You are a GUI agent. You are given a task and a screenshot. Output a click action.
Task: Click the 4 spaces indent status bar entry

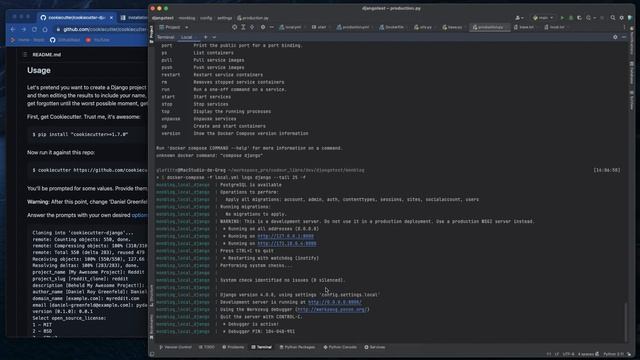tap(586, 354)
